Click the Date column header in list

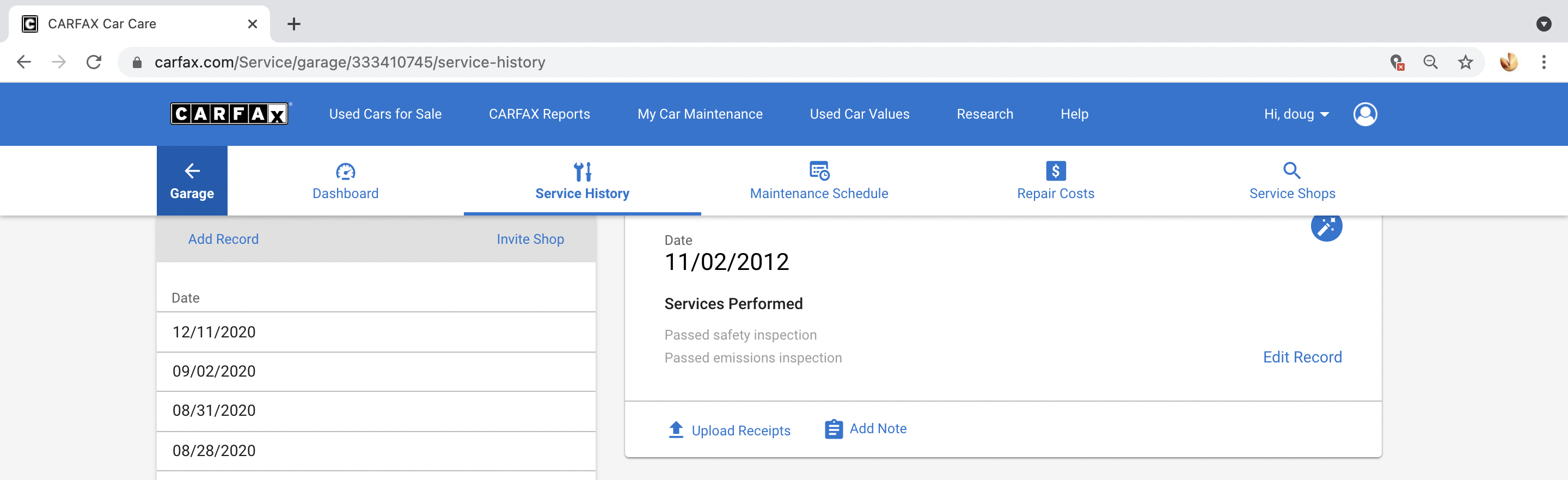click(186, 298)
